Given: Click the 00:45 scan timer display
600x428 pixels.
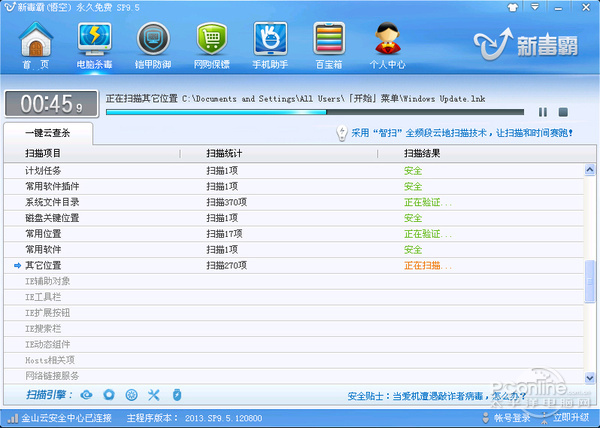Looking at the screenshot, I should tap(51, 104).
